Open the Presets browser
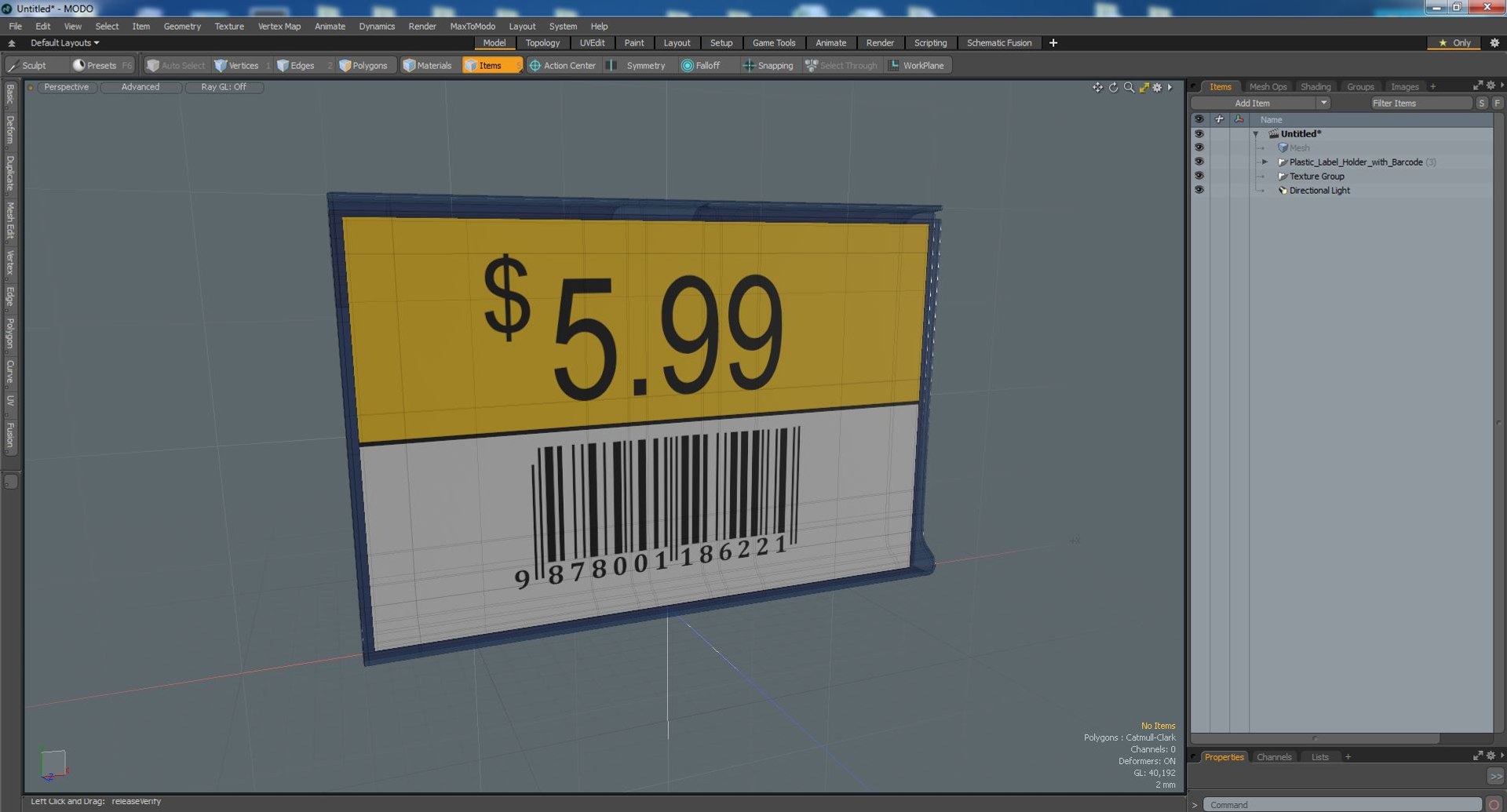 click(102, 66)
